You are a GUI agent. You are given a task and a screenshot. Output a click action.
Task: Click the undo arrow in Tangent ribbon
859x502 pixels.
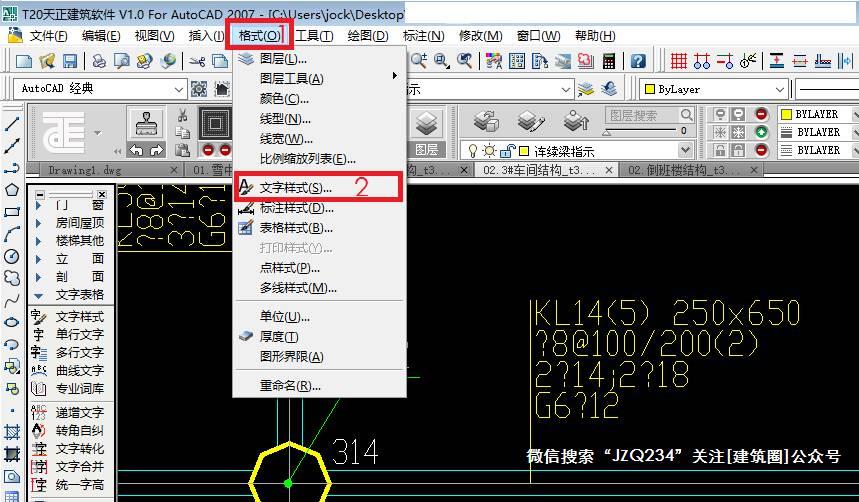point(136,150)
